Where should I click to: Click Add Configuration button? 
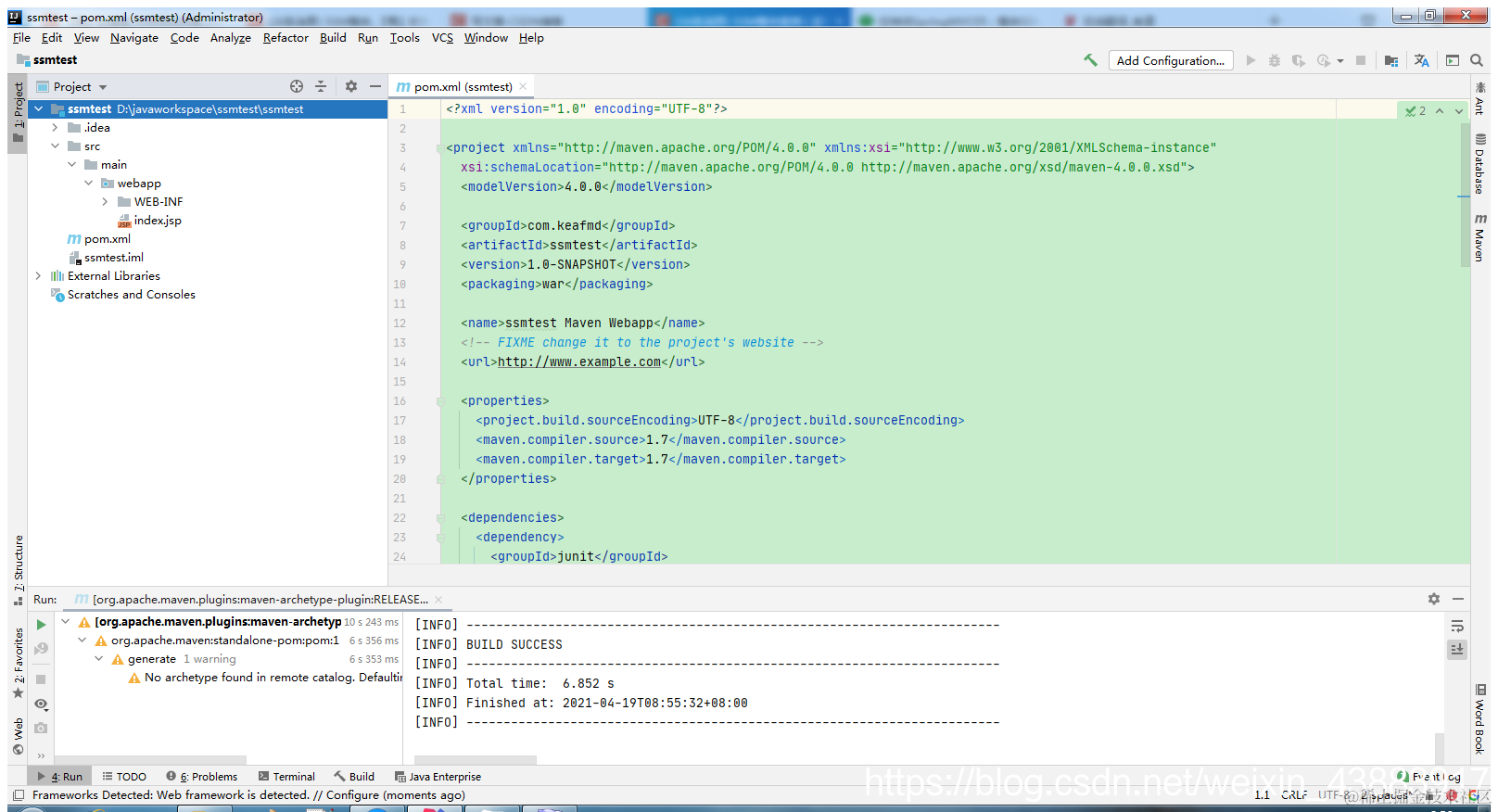tap(1171, 60)
